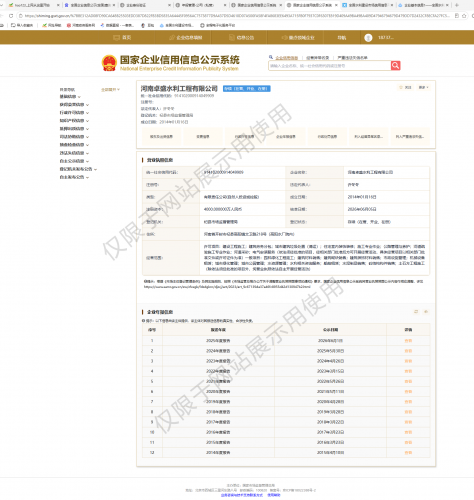
Task: Expand 自主发布公告 in the sidebar
Action: (74, 177)
